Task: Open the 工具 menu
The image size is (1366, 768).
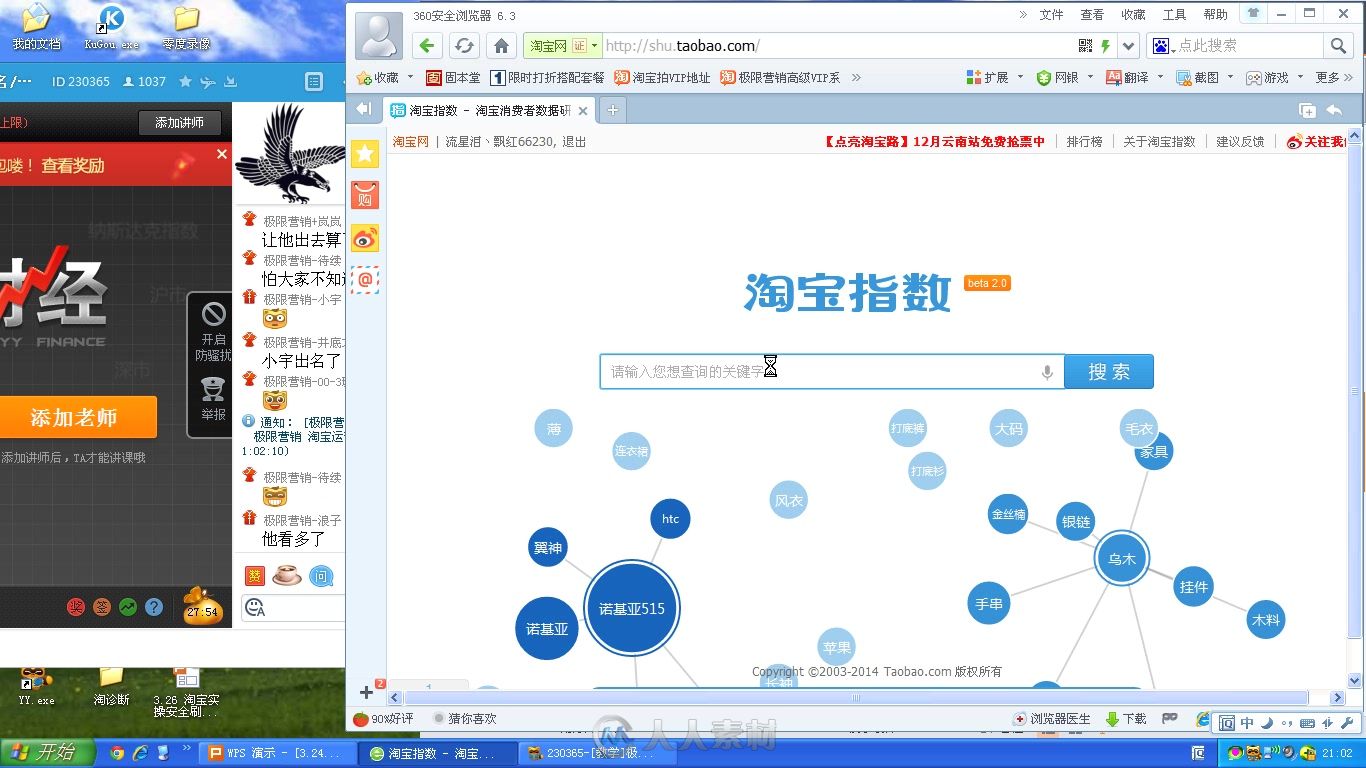Action: tap(1174, 15)
